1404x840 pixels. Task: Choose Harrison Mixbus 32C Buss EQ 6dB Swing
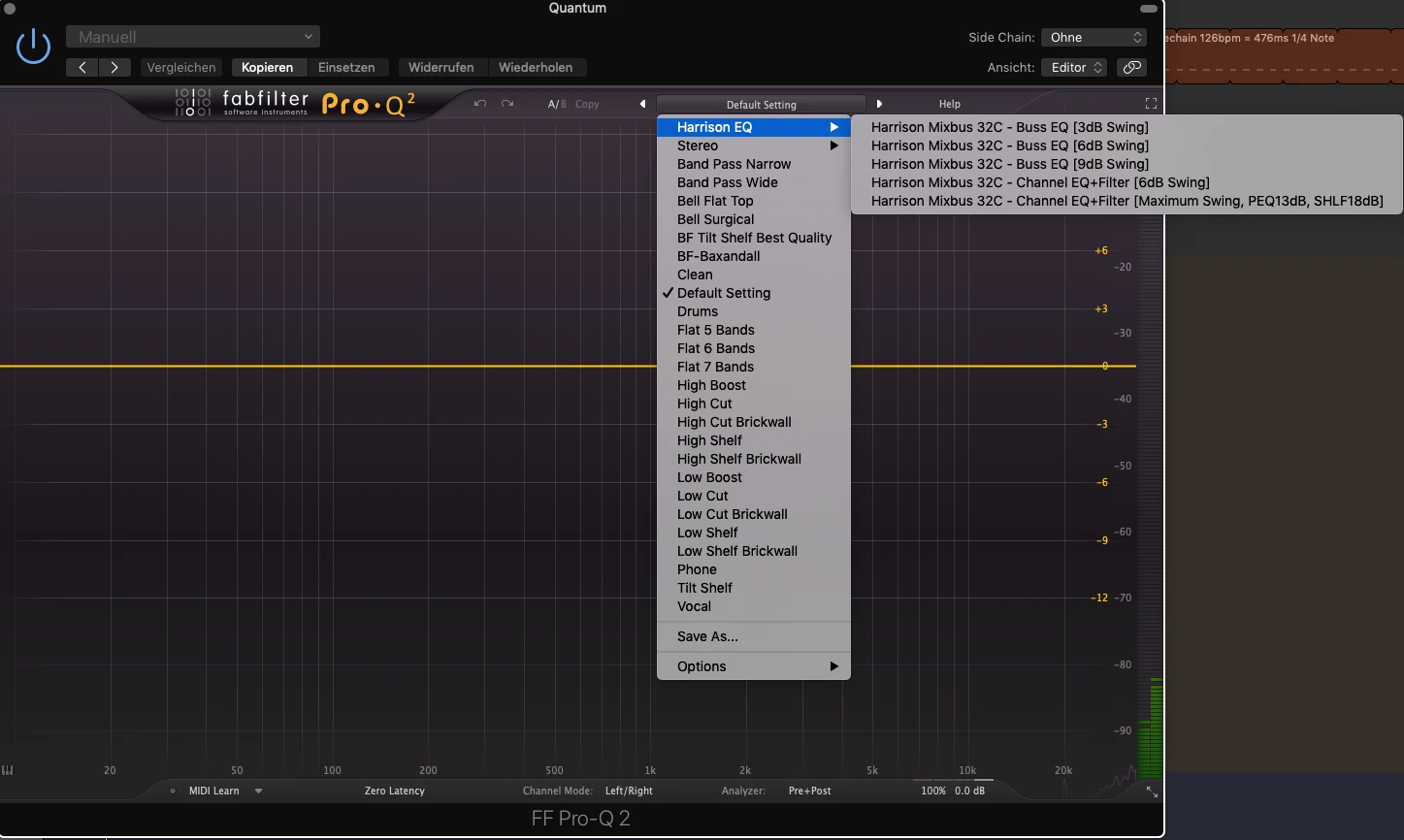click(x=1009, y=145)
